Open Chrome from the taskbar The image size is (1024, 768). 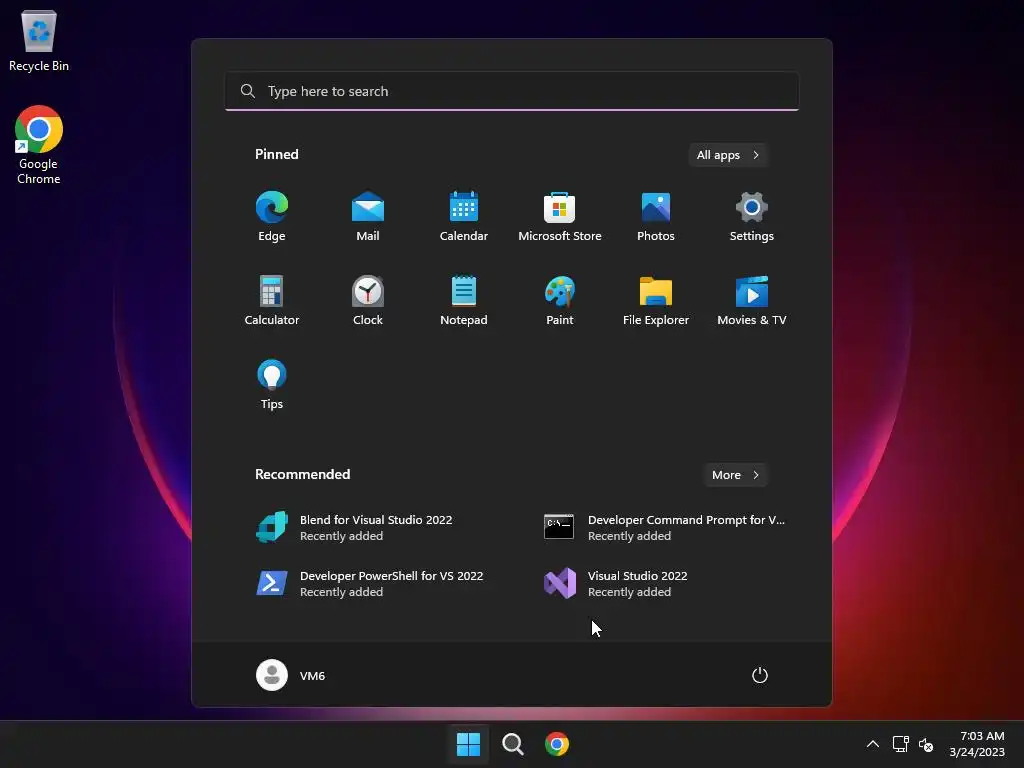(x=556, y=744)
